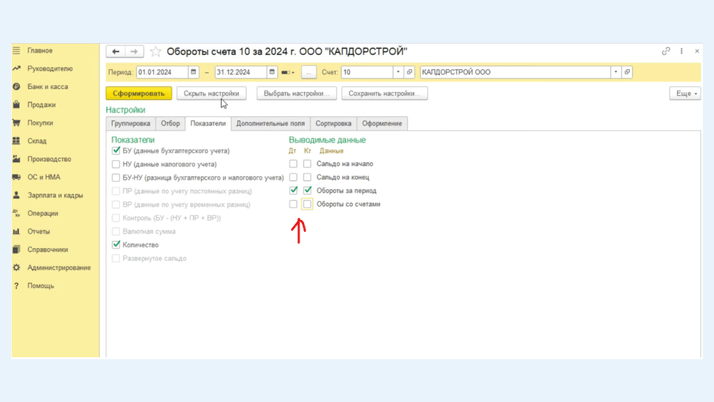Expand the organization КАПДОРСТРОЙ ООО dropdown
The height and width of the screenshot is (402, 714).
pos(616,72)
